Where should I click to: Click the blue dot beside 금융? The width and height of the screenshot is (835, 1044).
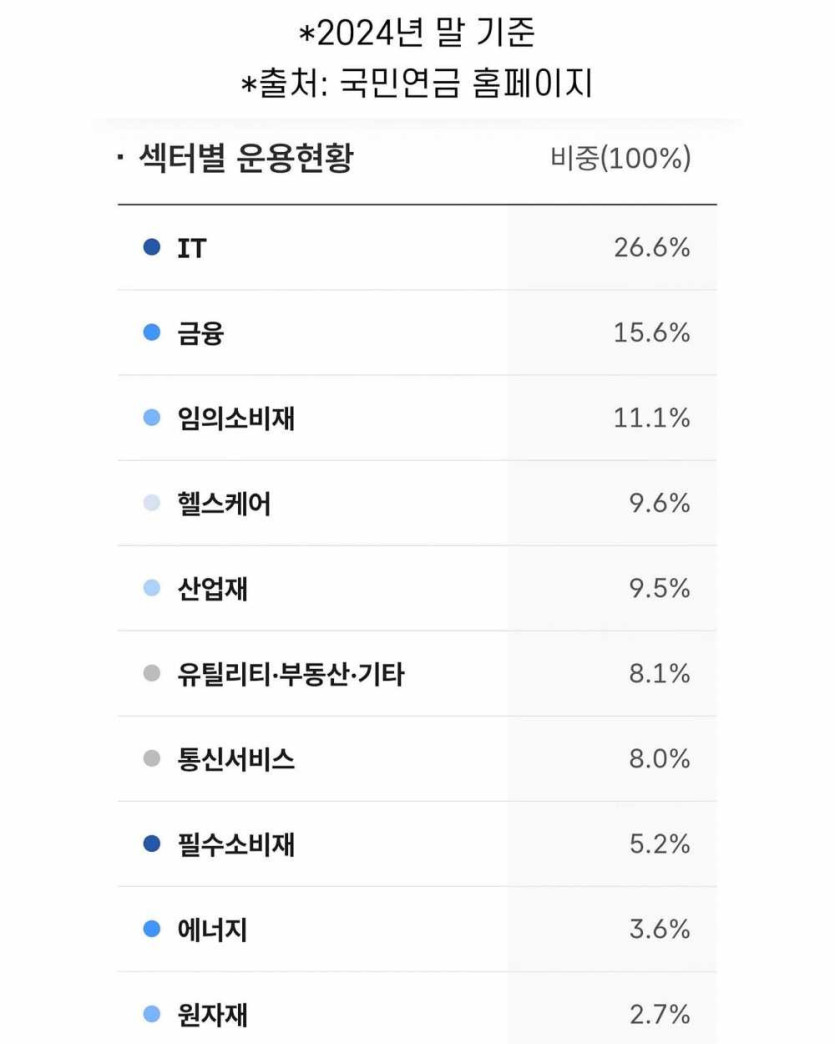tap(152, 333)
